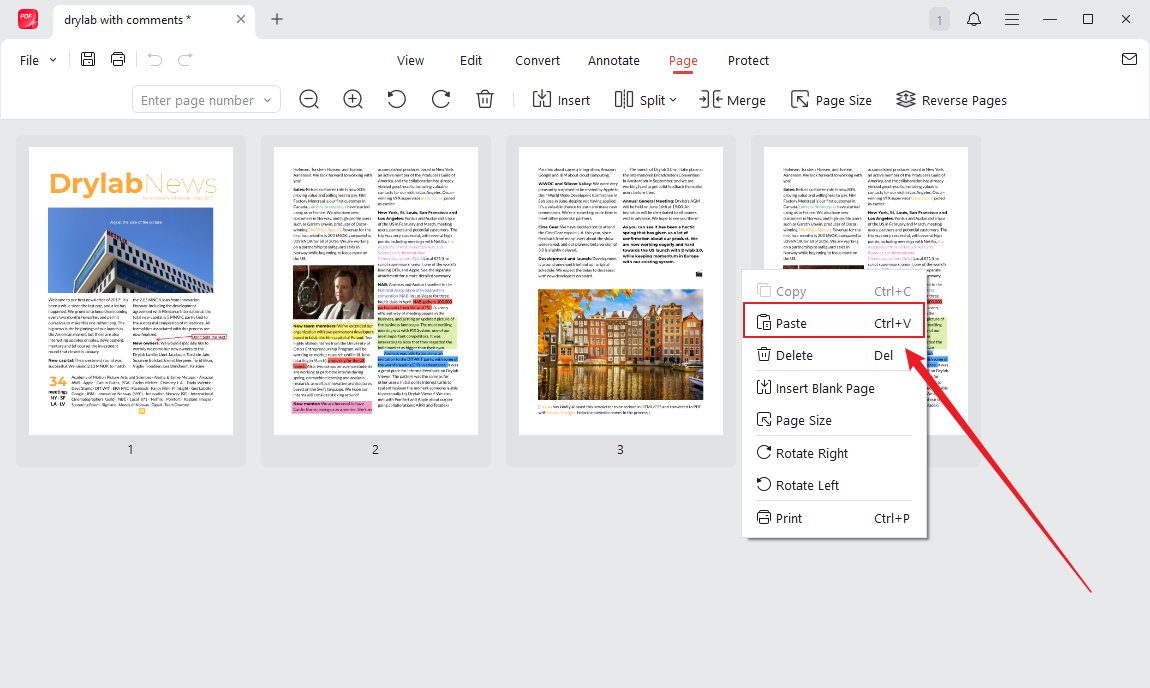This screenshot has height=688, width=1150.
Task: Open the hamburger menu
Action: (x=1012, y=18)
